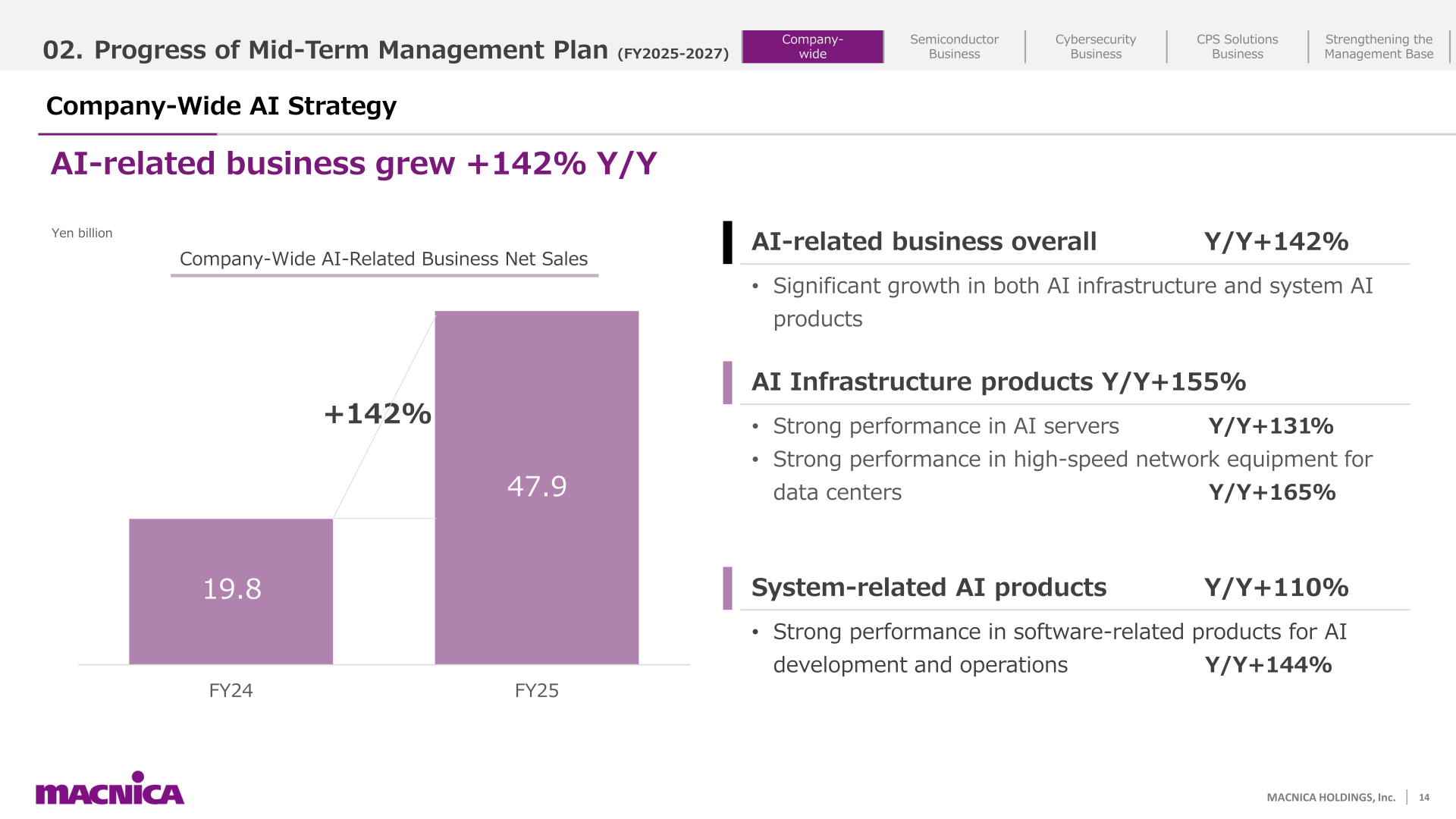Go to CPS Solutions Business tab
Screen dimensions: 1456x819
tap(1238, 46)
